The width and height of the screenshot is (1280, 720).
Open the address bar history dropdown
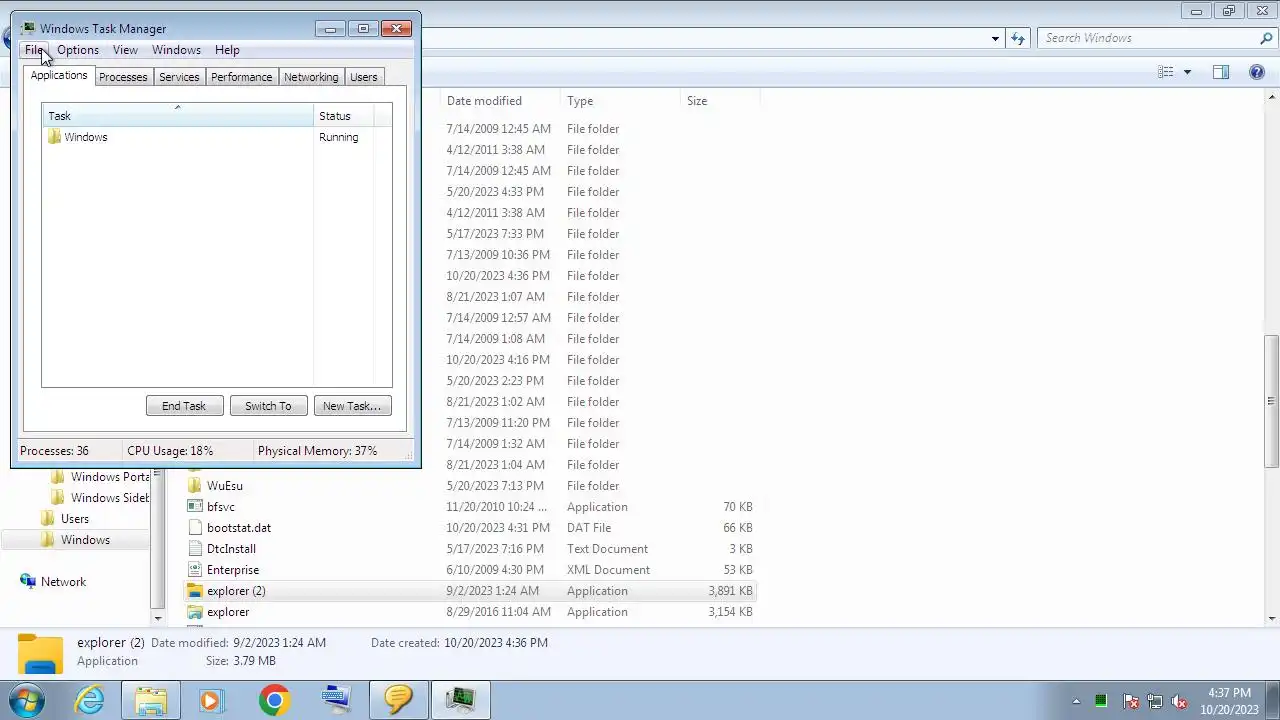[995, 38]
